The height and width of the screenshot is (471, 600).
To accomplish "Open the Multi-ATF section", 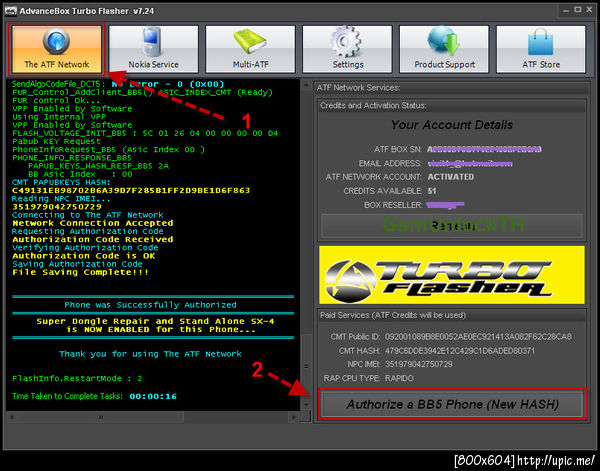I will click(x=250, y=49).
